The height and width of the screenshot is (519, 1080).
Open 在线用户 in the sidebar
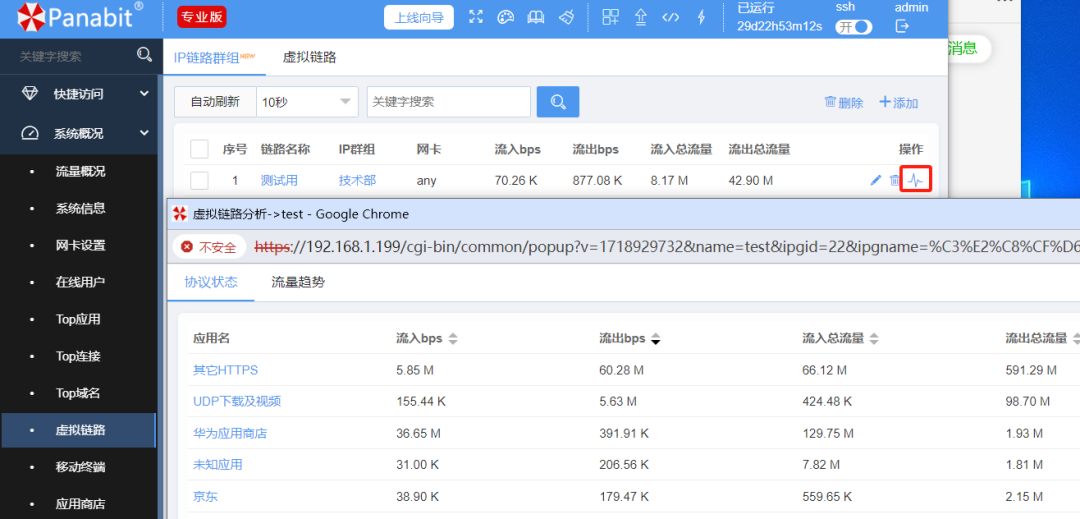pos(80,282)
